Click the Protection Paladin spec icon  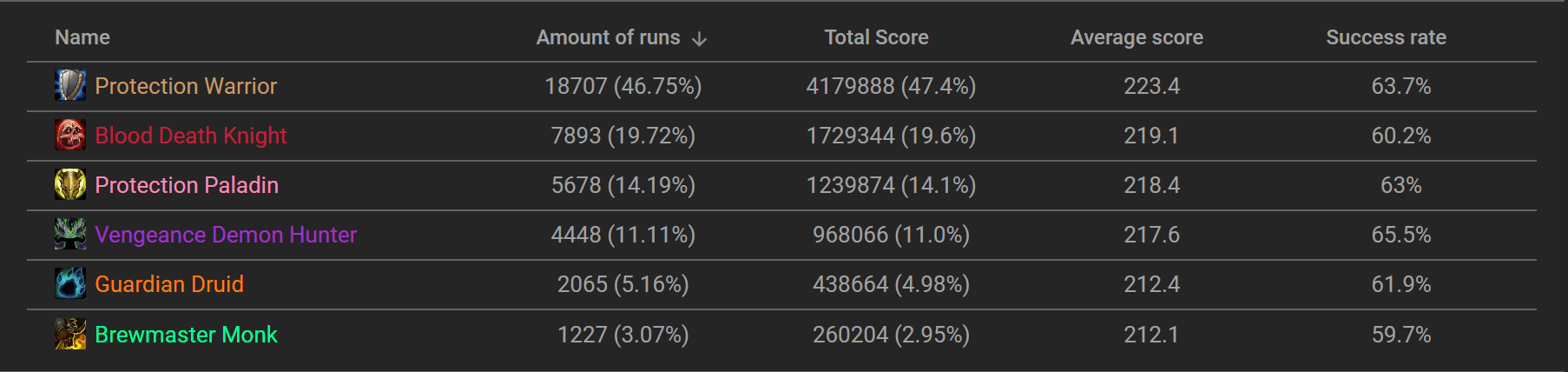[70, 185]
